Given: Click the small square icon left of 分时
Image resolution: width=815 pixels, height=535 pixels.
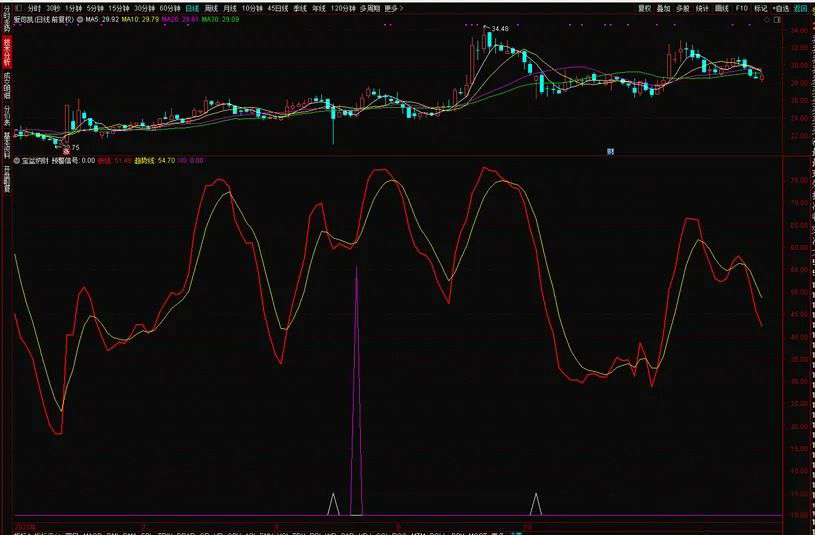Looking at the screenshot, I should click(18, 7).
